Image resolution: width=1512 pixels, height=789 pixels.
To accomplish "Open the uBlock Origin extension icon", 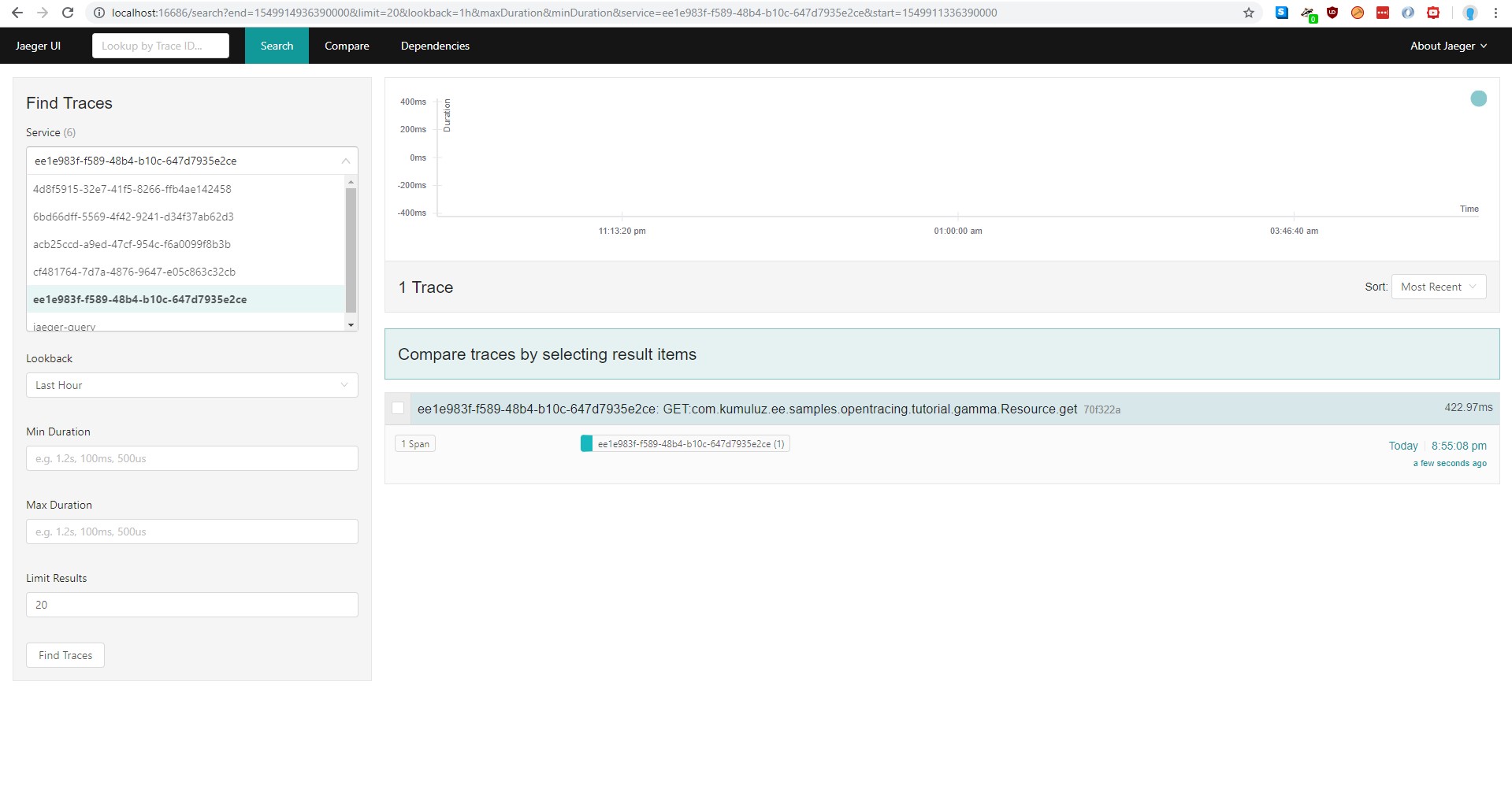I will (x=1332, y=13).
